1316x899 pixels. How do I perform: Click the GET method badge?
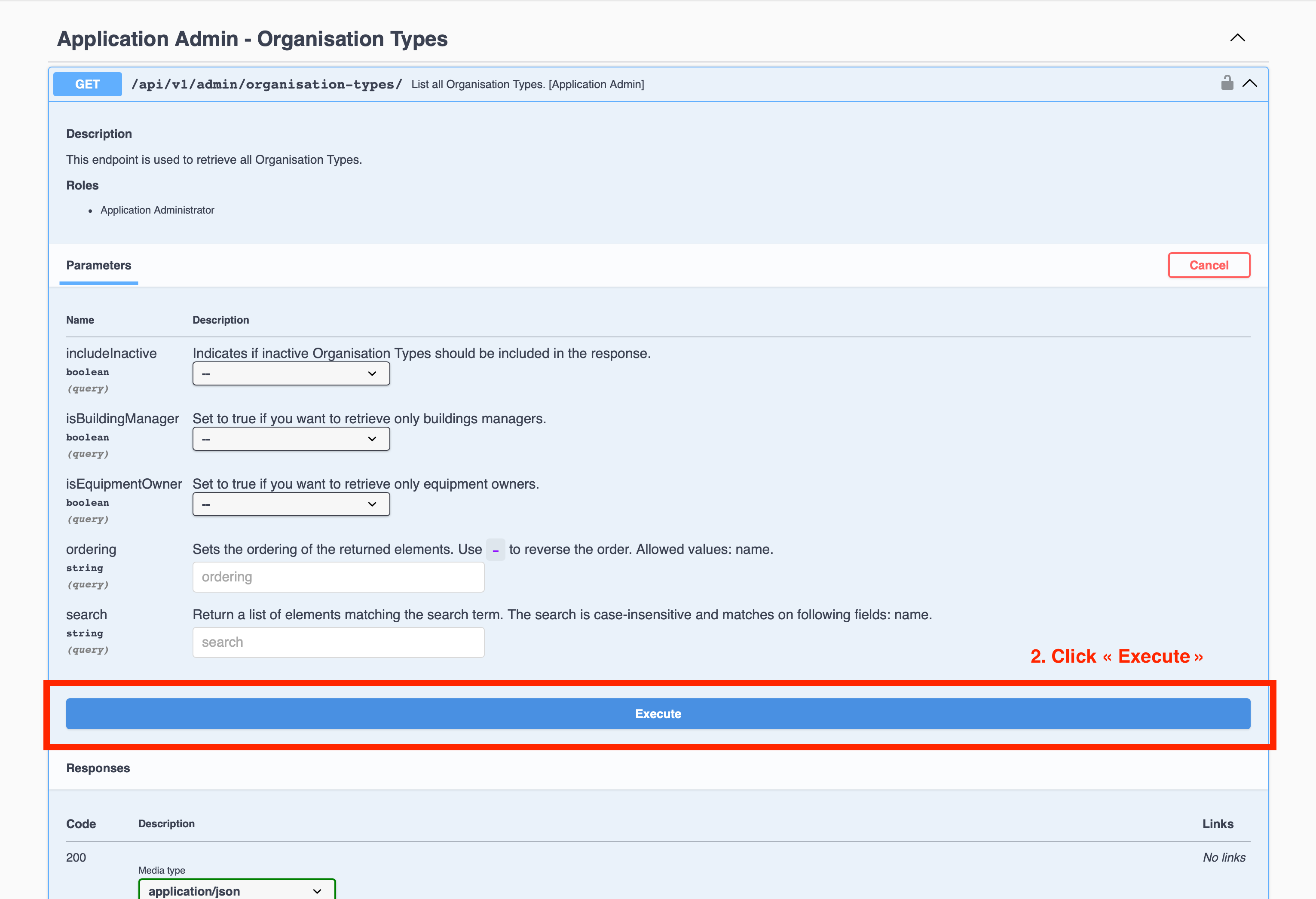(x=87, y=84)
